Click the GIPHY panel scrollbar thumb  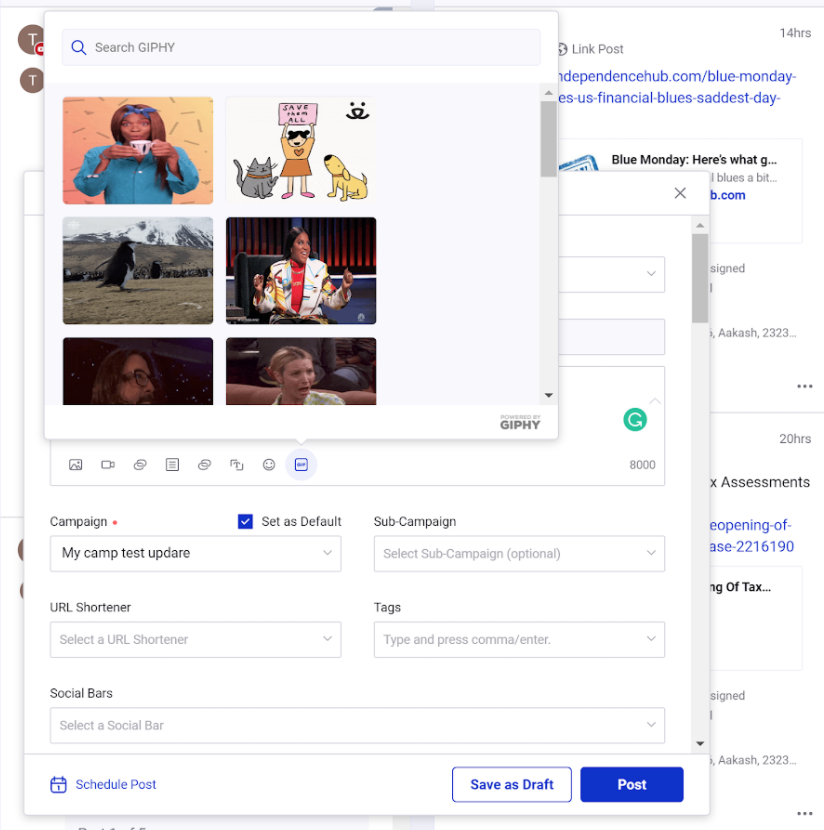click(549, 139)
